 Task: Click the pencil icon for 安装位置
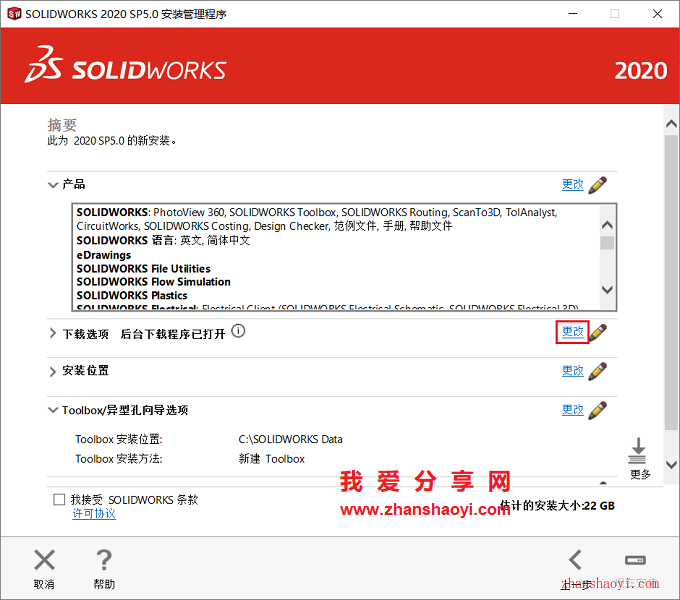coord(598,372)
